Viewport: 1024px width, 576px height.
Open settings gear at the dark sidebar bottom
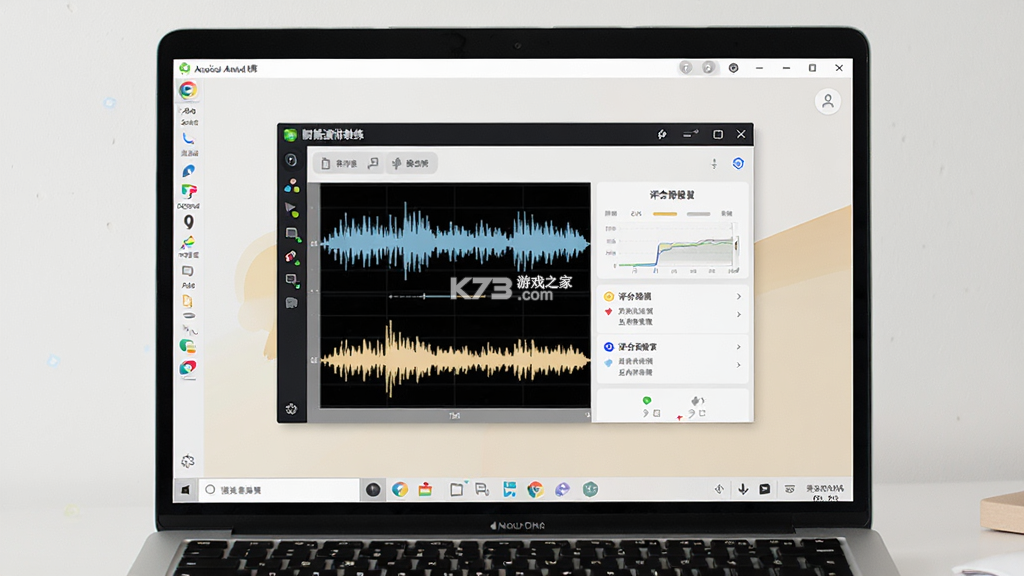pos(291,409)
